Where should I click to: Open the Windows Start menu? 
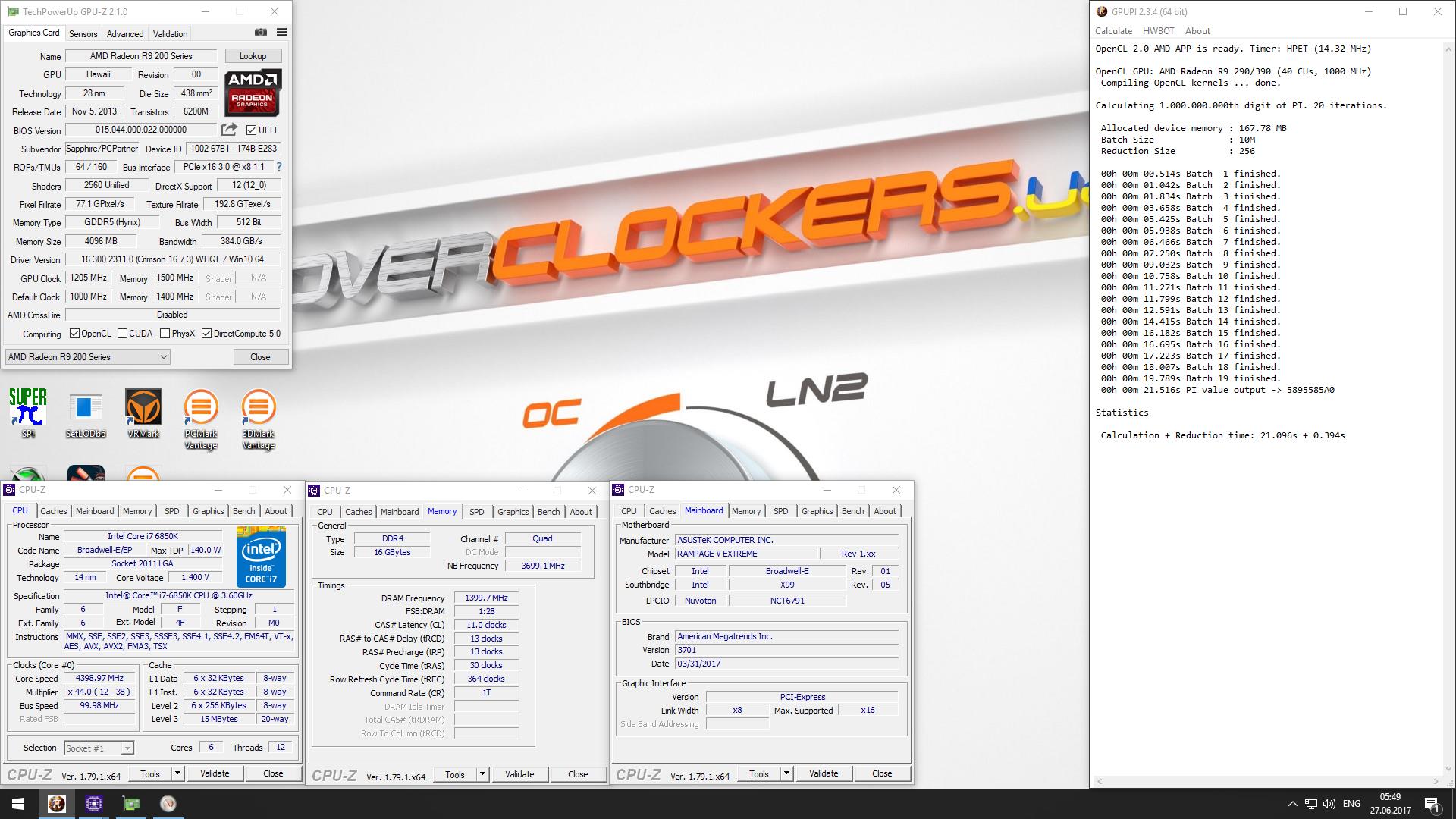tap(18, 804)
